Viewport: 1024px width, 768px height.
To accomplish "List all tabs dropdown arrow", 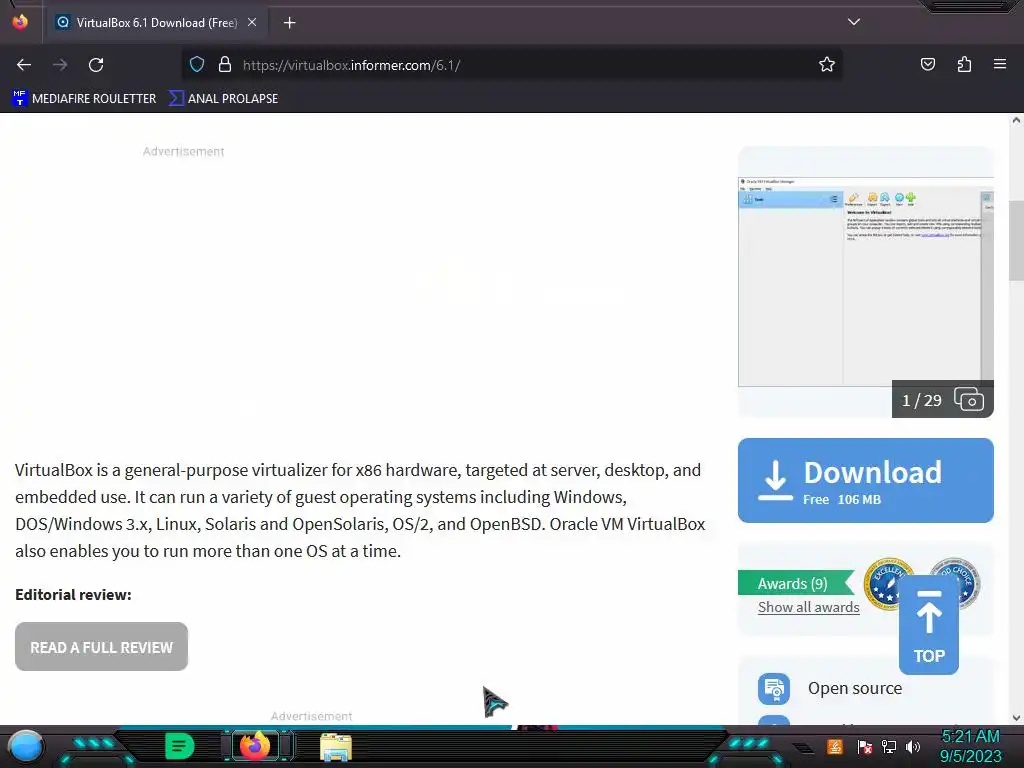I will pos(854,22).
